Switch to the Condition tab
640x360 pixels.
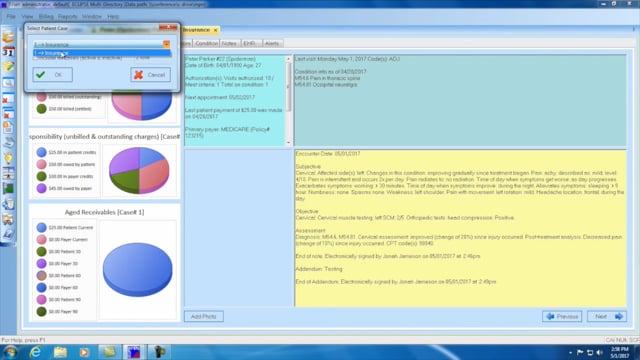point(206,43)
